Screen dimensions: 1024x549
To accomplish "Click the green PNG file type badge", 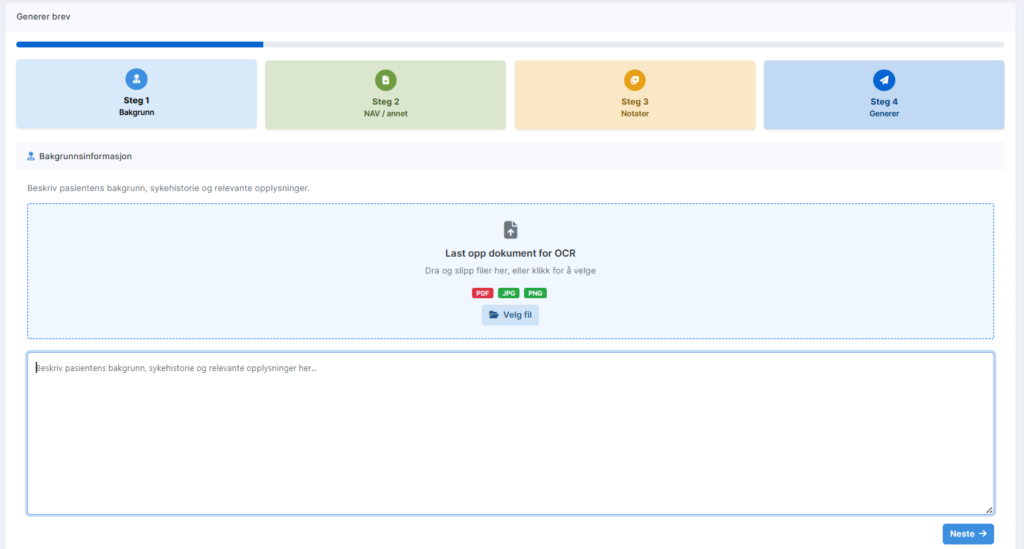I will pyautogui.click(x=535, y=293).
